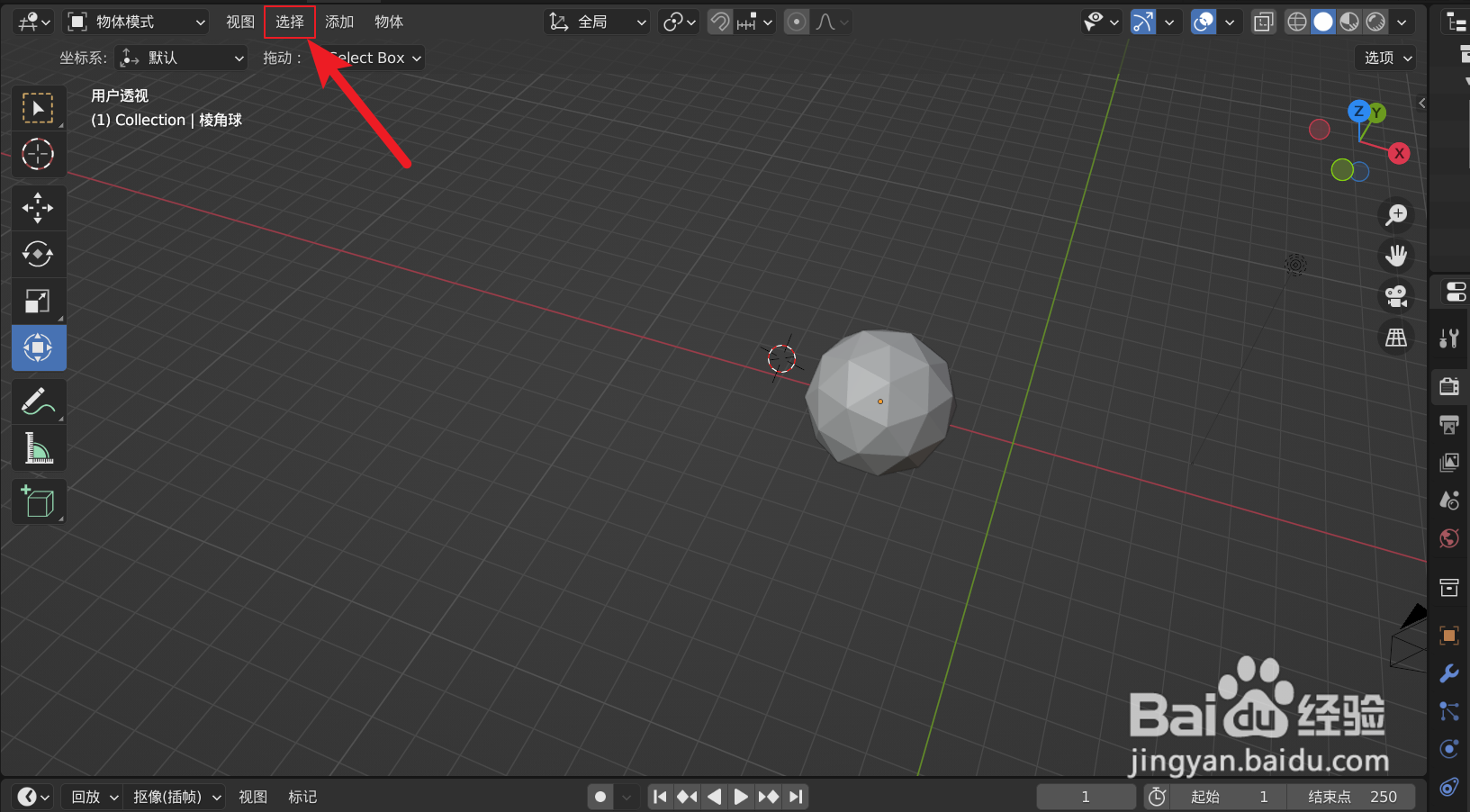Screen dimensions: 1470x812
Task: Select the Annotate pencil tool
Action: [38, 401]
